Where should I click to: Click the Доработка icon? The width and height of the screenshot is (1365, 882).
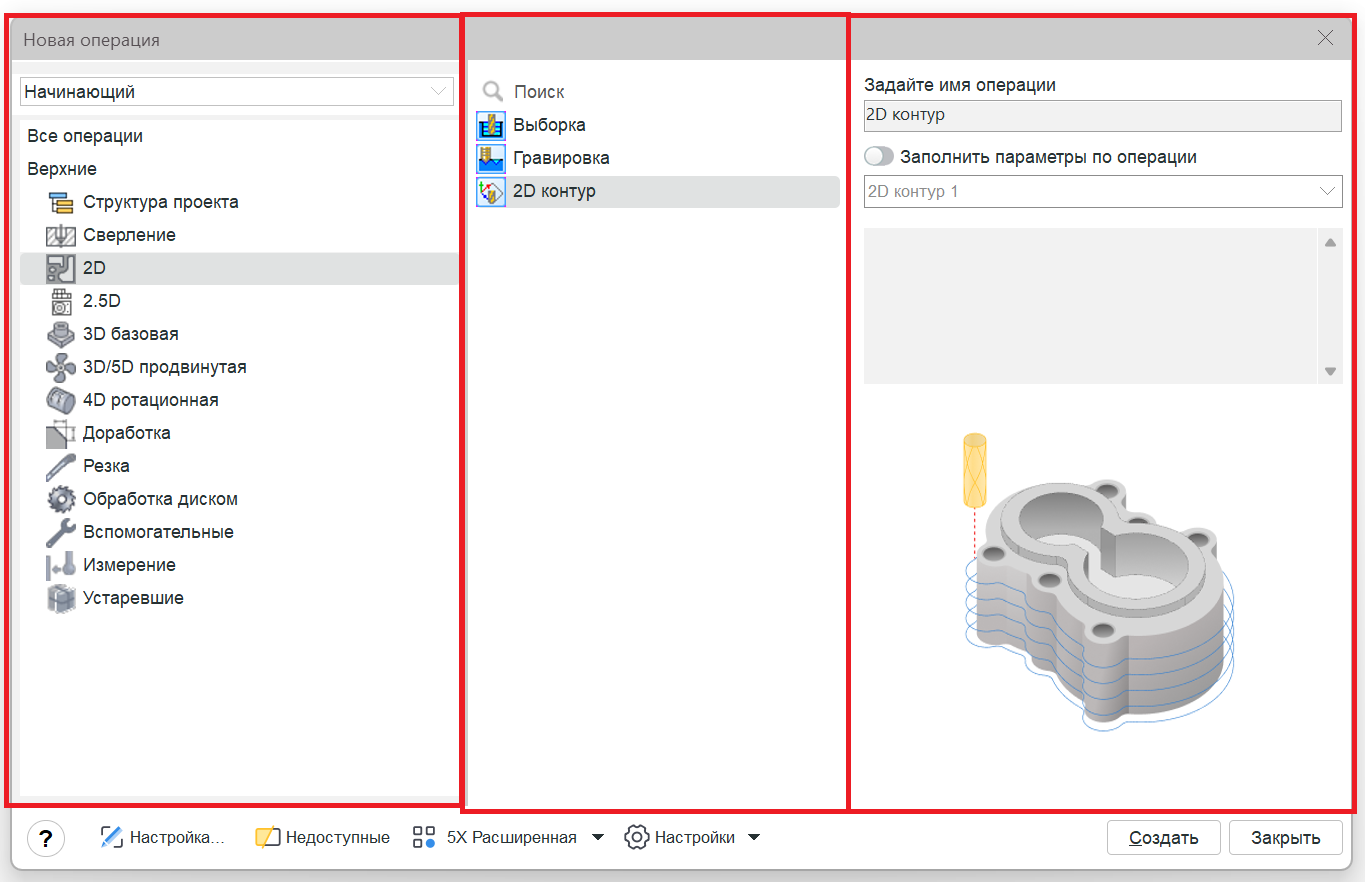pyautogui.click(x=61, y=434)
